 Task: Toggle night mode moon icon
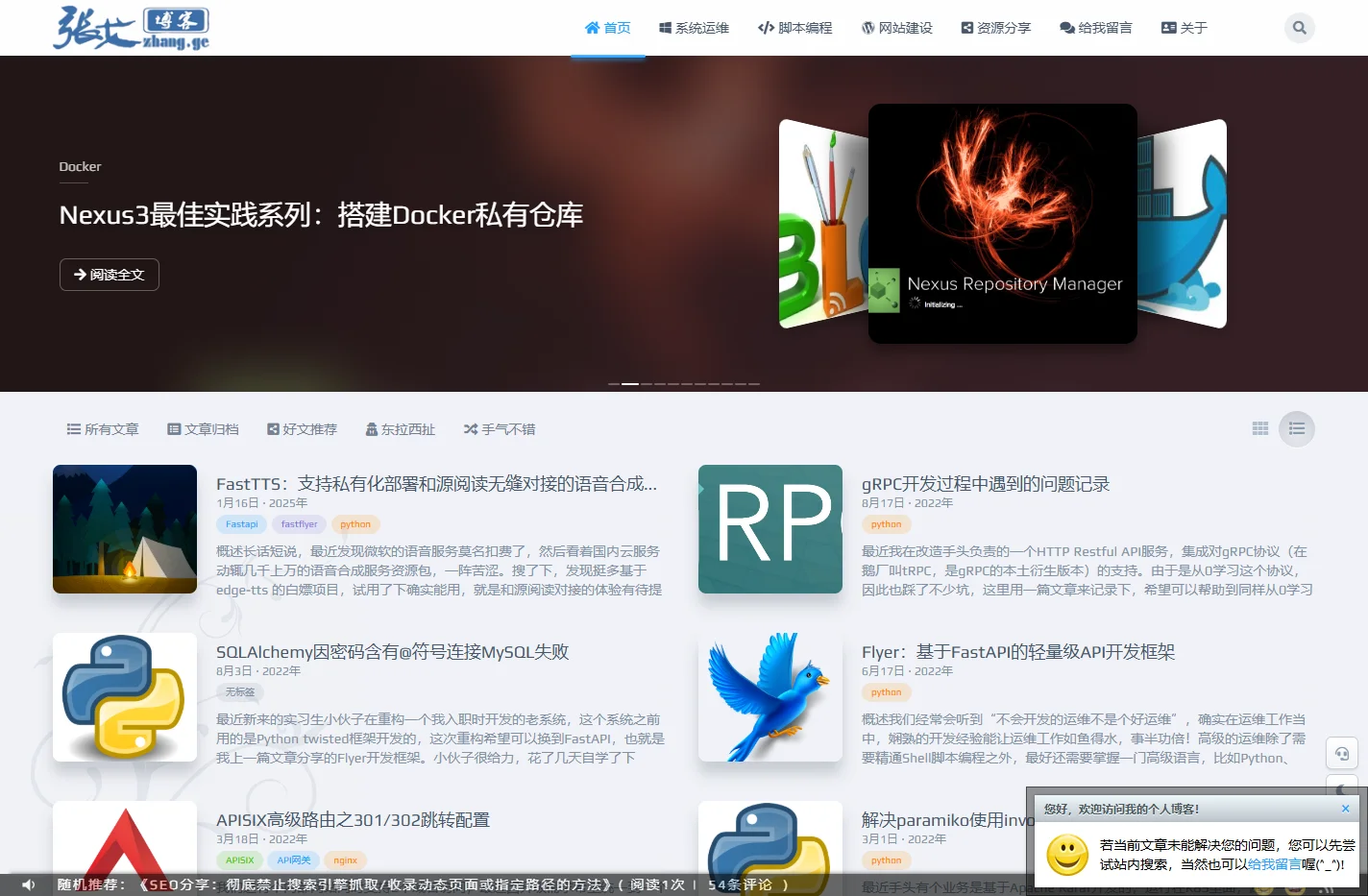tap(1342, 788)
